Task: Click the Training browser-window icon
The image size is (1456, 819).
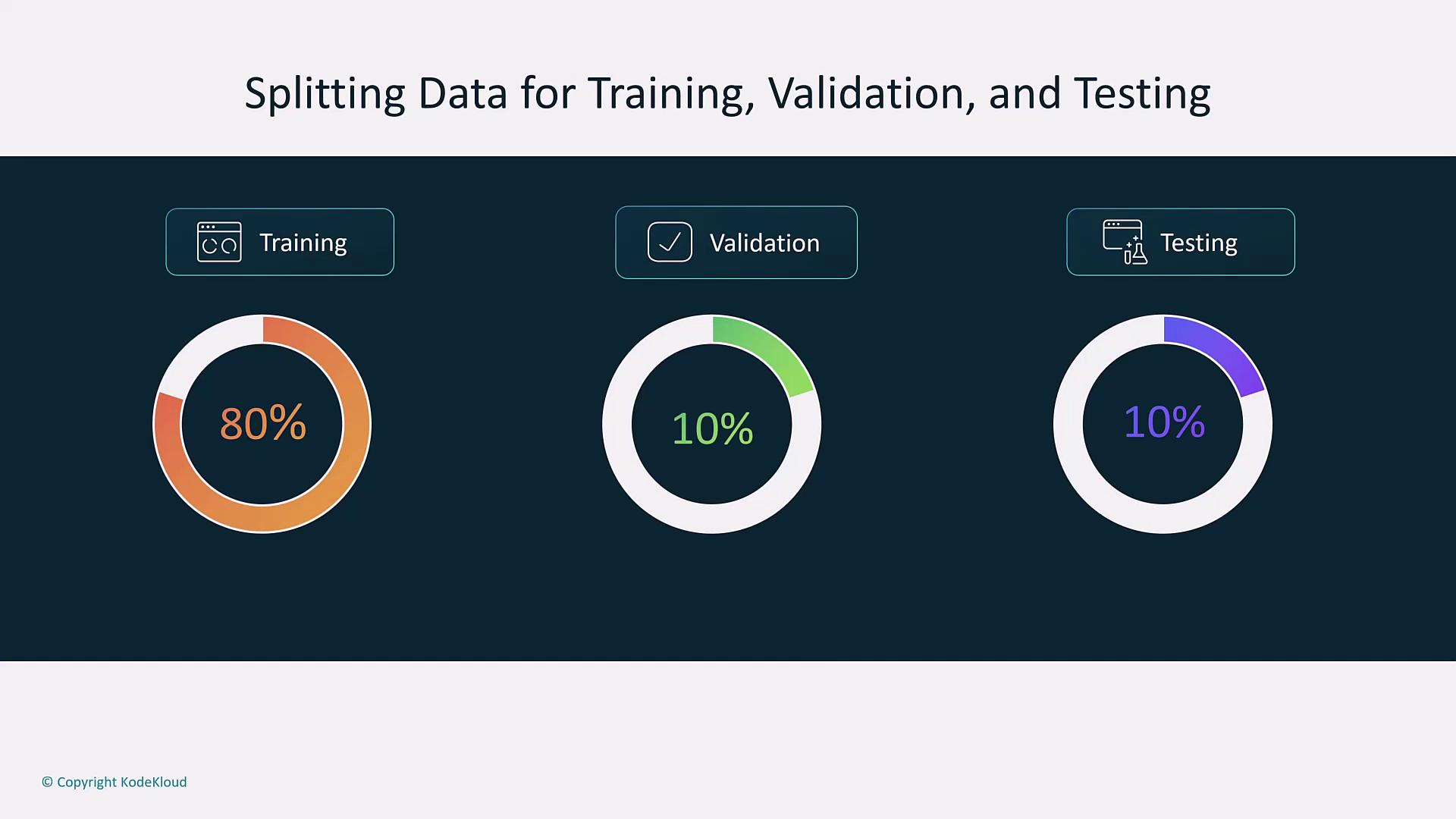Action: tap(219, 242)
